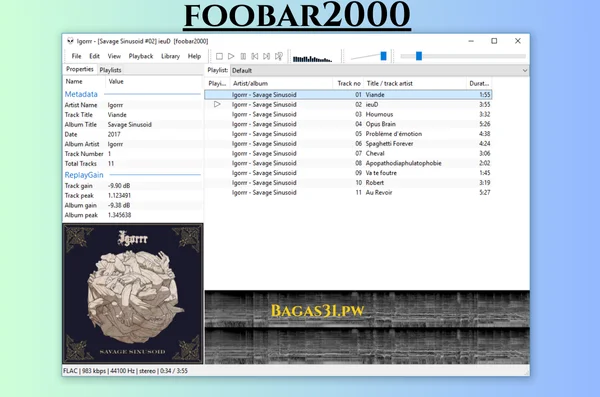Select track 09 Va te foutre
Viewport: 600px width, 397px height.
348,173
